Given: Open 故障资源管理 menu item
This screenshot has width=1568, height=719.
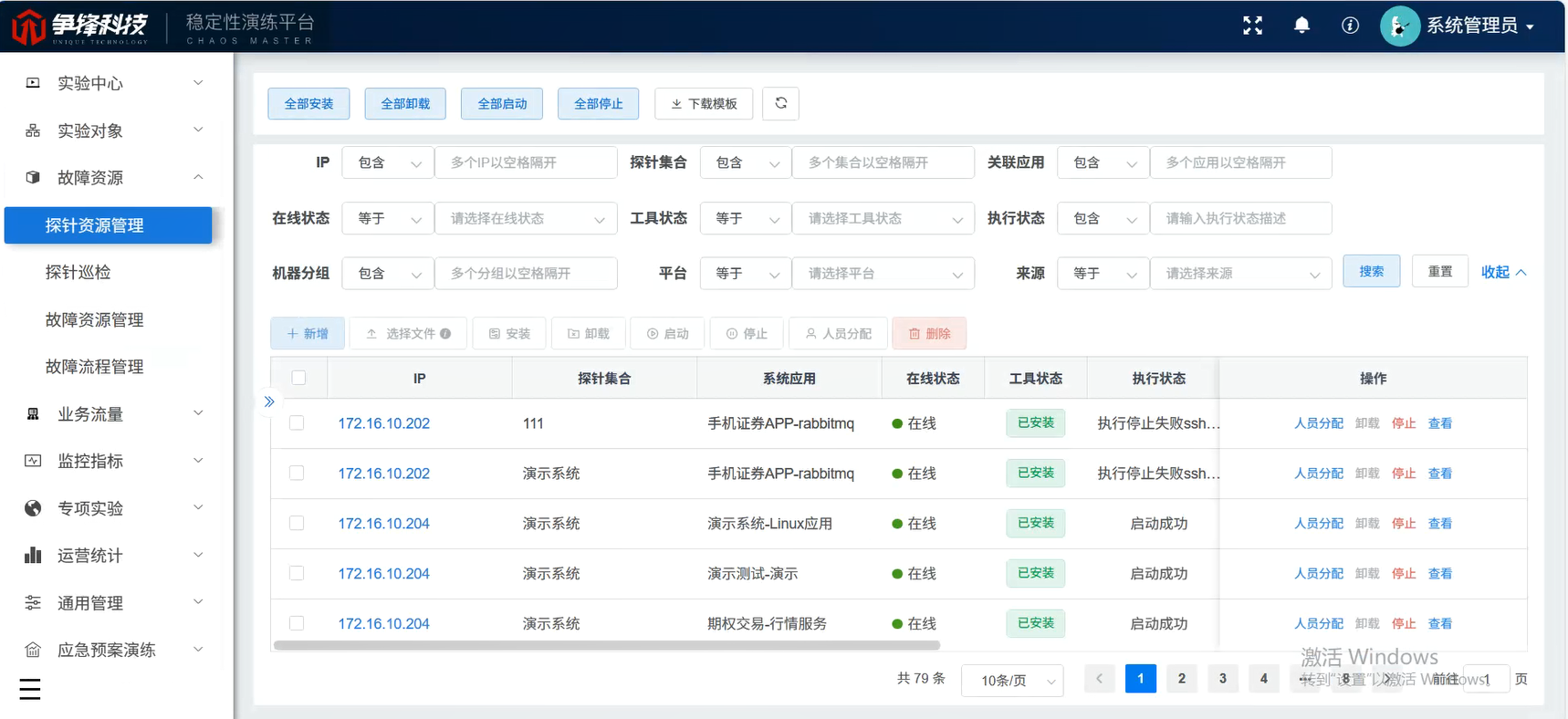Looking at the screenshot, I should pos(95,319).
